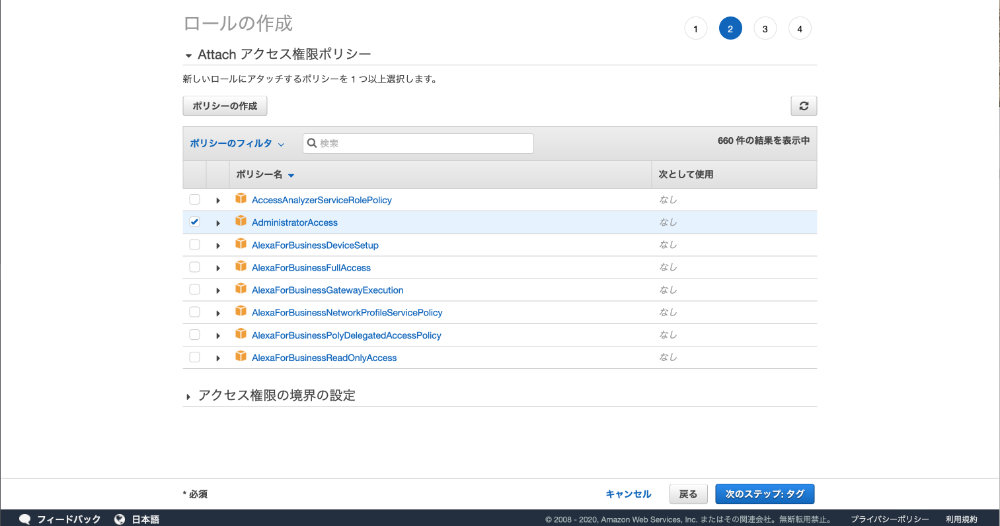Expand the AlexaForBusinessGatewayExecution row details
The width and height of the screenshot is (1000, 526).
click(x=218, y=291)
